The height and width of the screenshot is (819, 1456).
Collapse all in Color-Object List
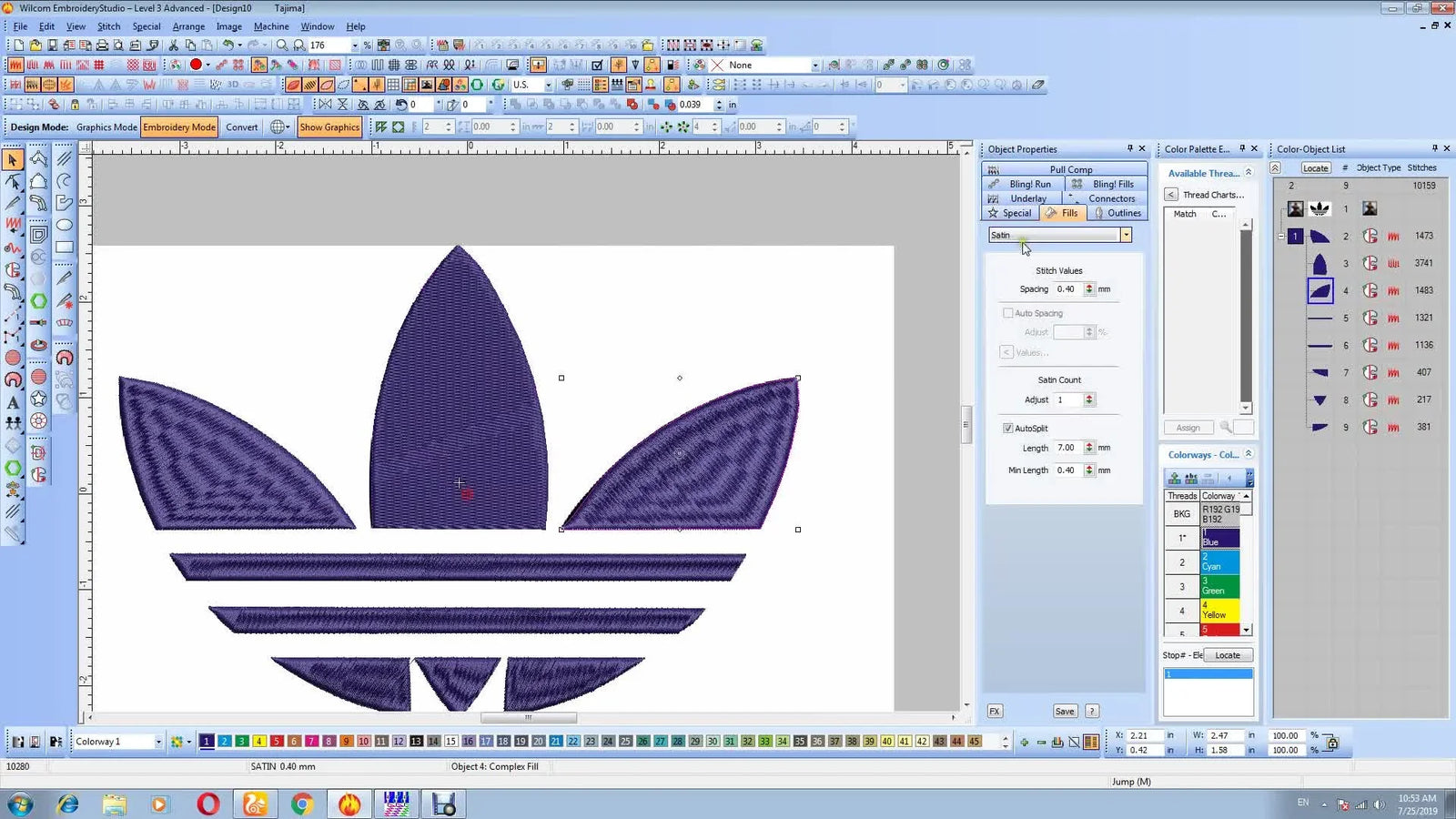click(x=1275, y=167)
